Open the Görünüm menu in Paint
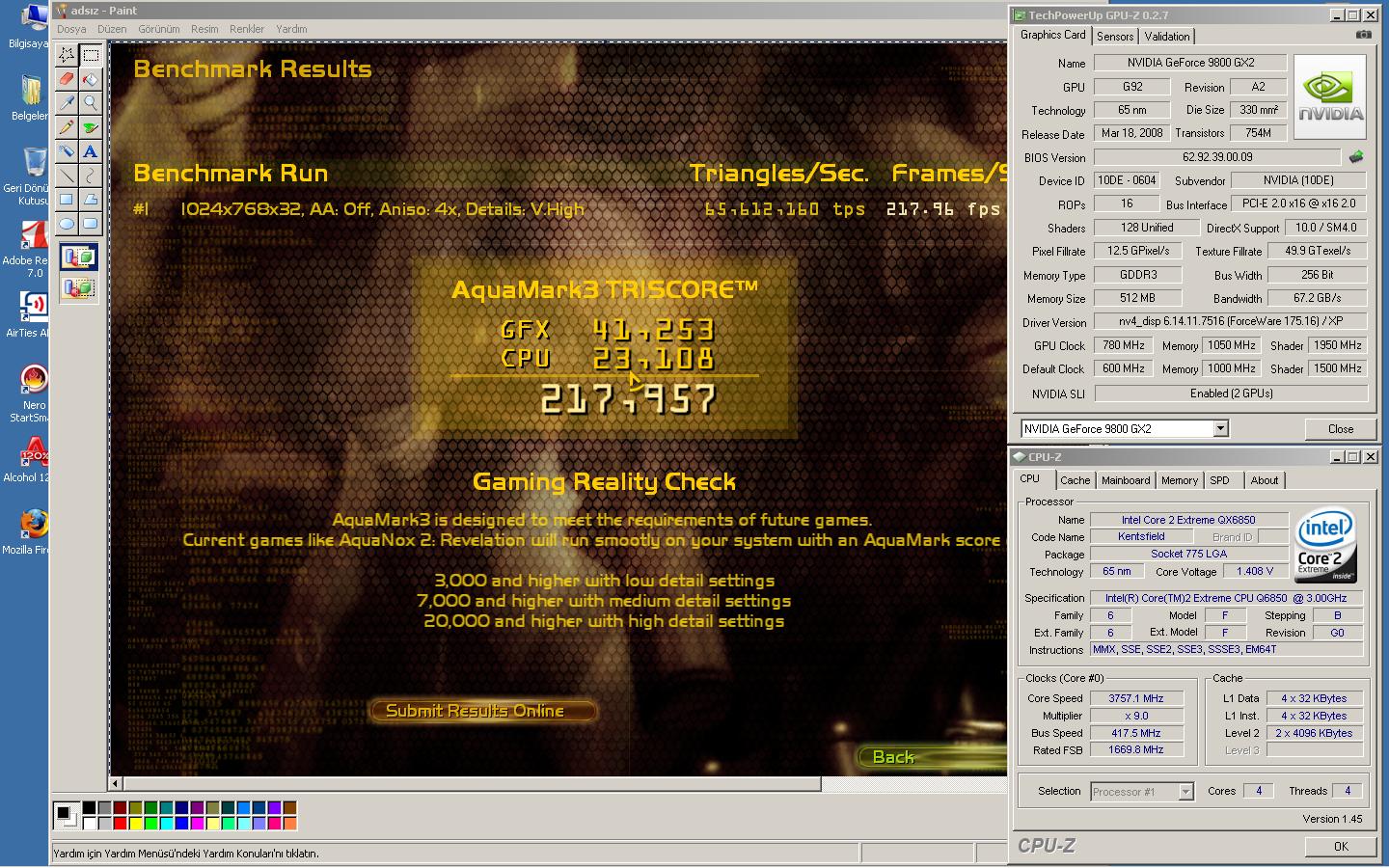This screenshot has width=1389, height=868. tap(159, 29)
